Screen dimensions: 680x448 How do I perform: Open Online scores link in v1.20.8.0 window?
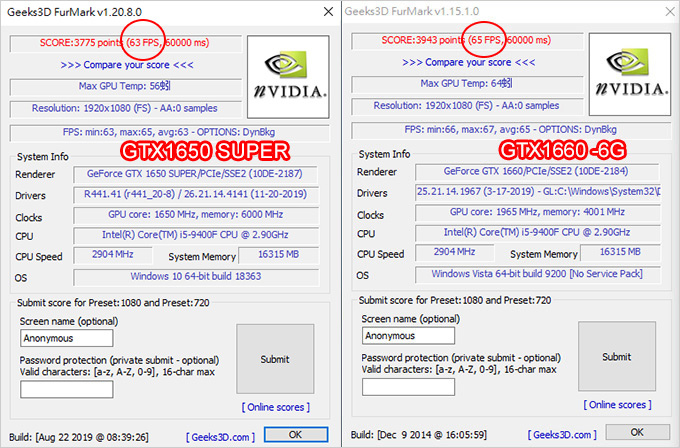(276, 407)
